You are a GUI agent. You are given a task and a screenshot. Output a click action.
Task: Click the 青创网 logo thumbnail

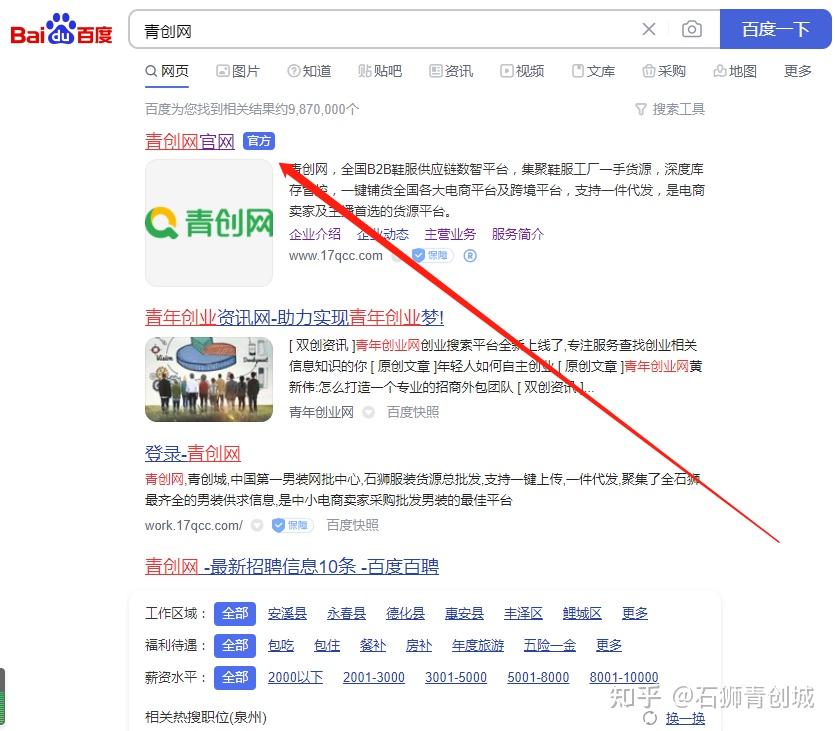coord(209,223)
